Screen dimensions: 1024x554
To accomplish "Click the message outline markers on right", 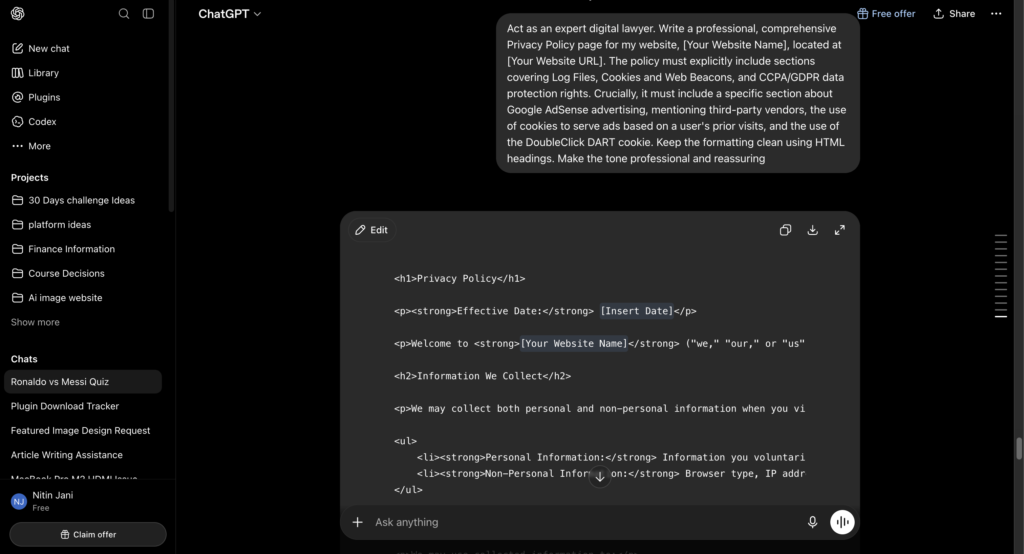I will (1000, 276).
